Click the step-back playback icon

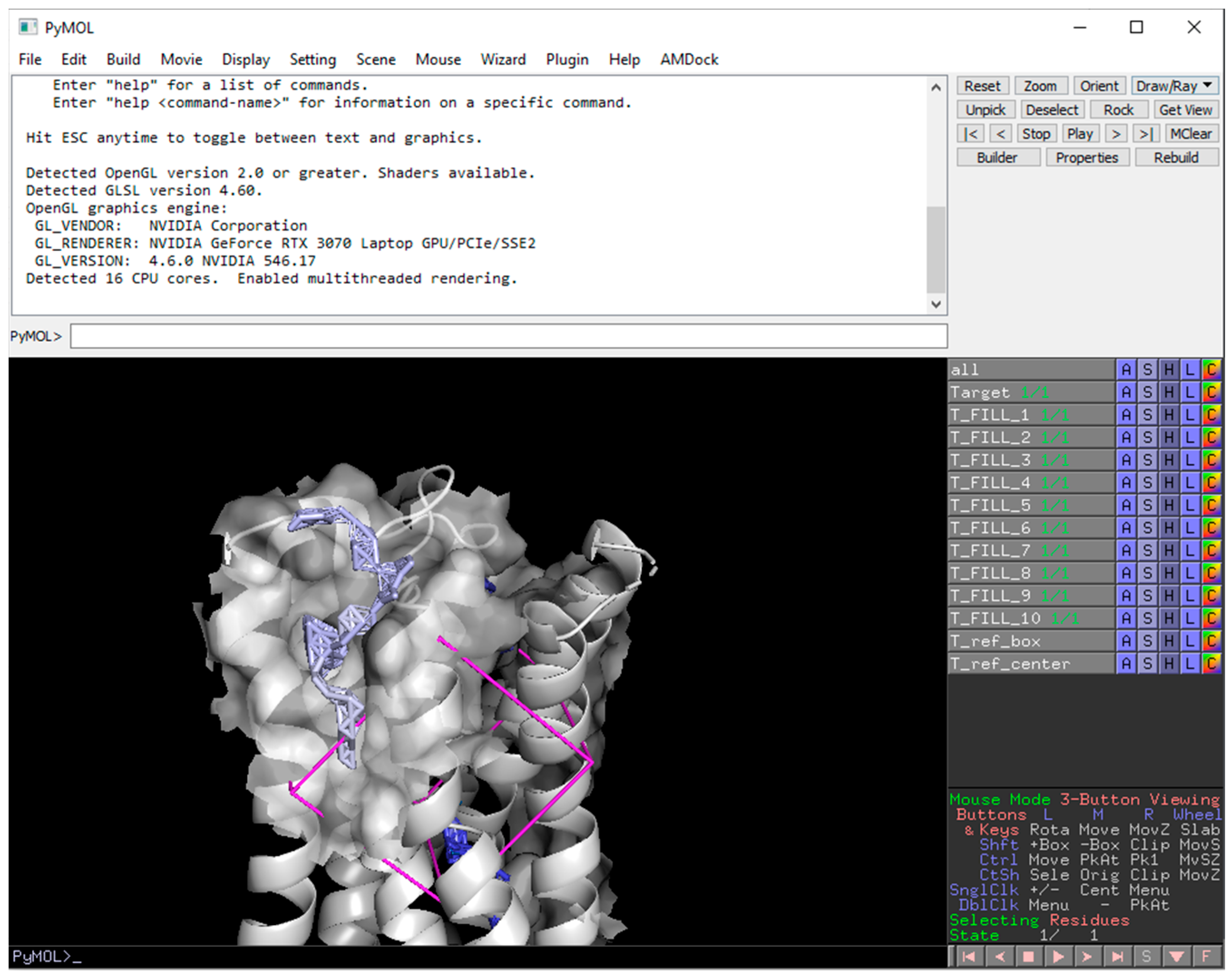(999, 956)
